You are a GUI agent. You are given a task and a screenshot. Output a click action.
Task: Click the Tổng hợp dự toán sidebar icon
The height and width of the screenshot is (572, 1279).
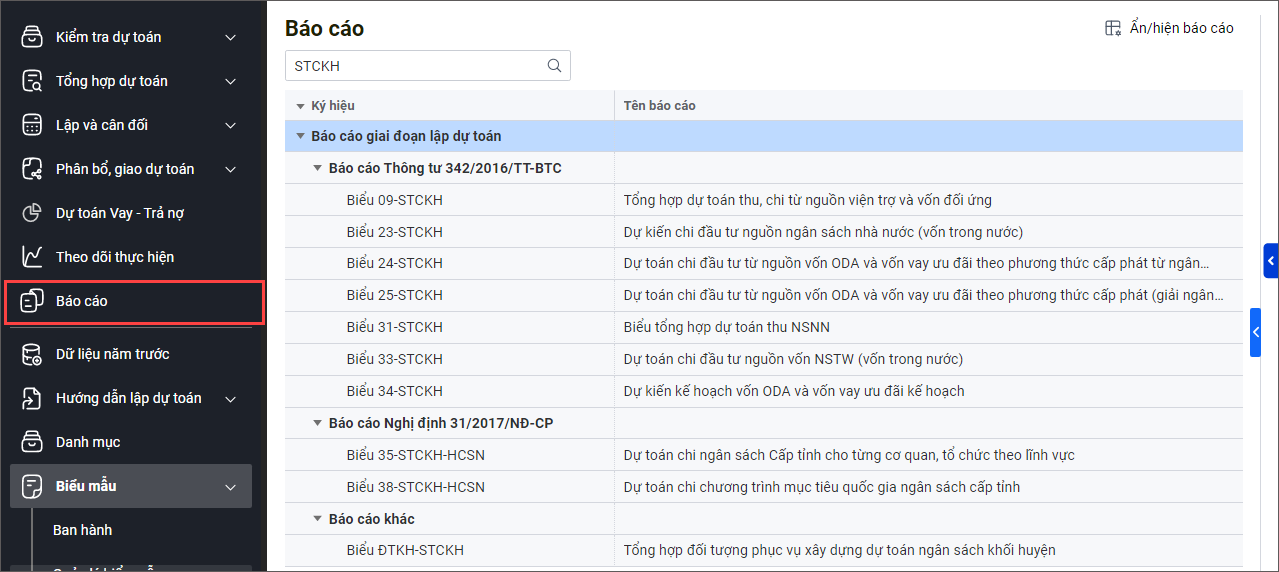[x=32, y=81]
